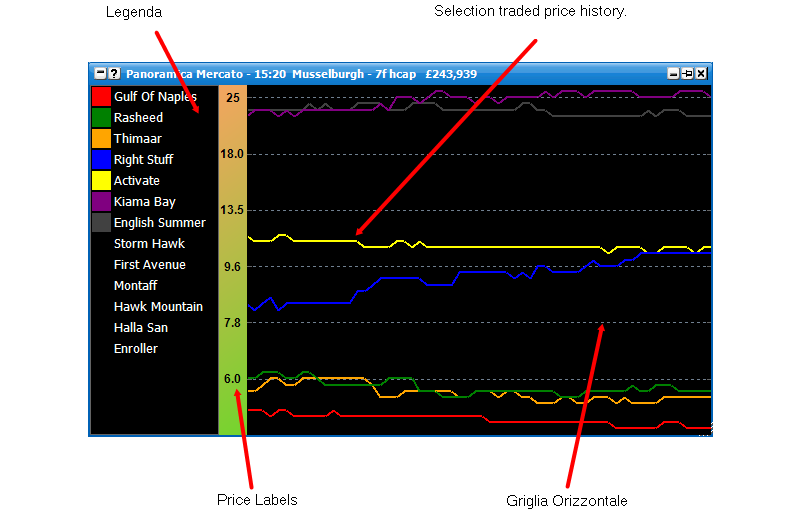Screen dimensions: 803x512
Task: Select Enroller in the legend
Action: pyautogui.click(x=136, y=349)
